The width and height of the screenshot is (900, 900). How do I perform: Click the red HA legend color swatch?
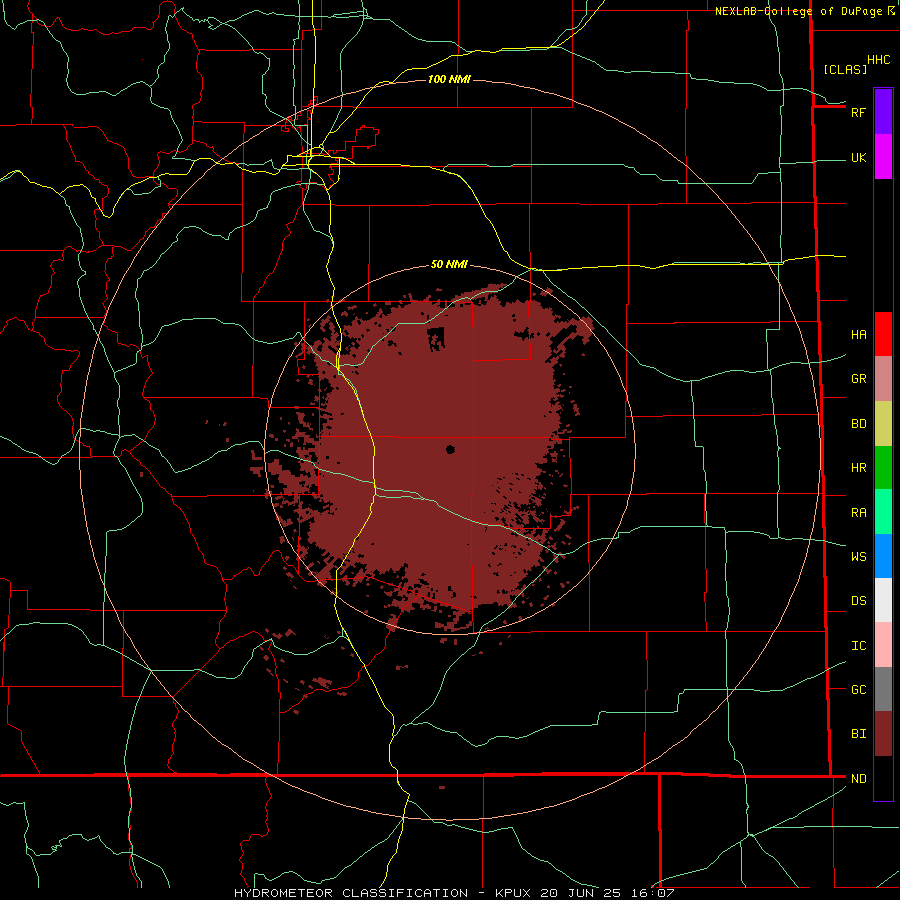tap(883, 334)
